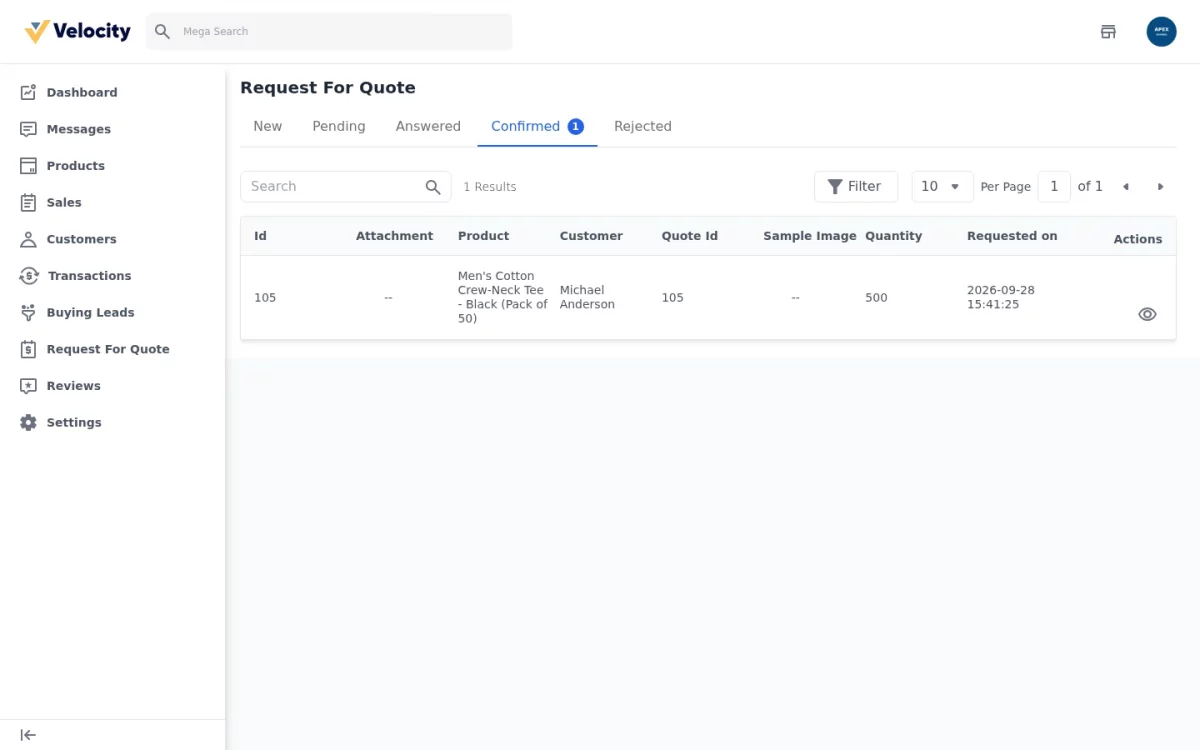Open the 10 per page dropdown
Viewport: 1200px width, 750px height.
(x=942, y=186)
